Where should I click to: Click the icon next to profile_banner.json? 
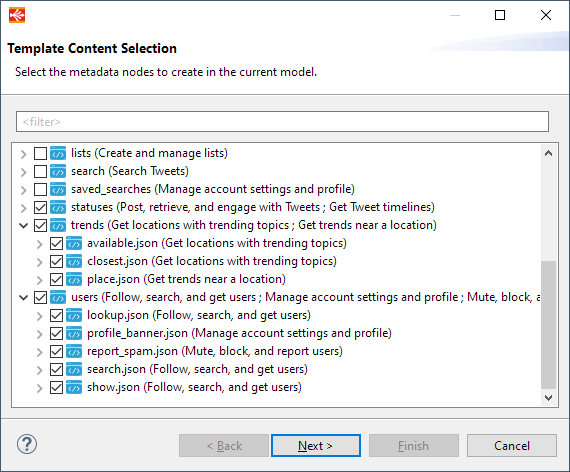[74, 333]
